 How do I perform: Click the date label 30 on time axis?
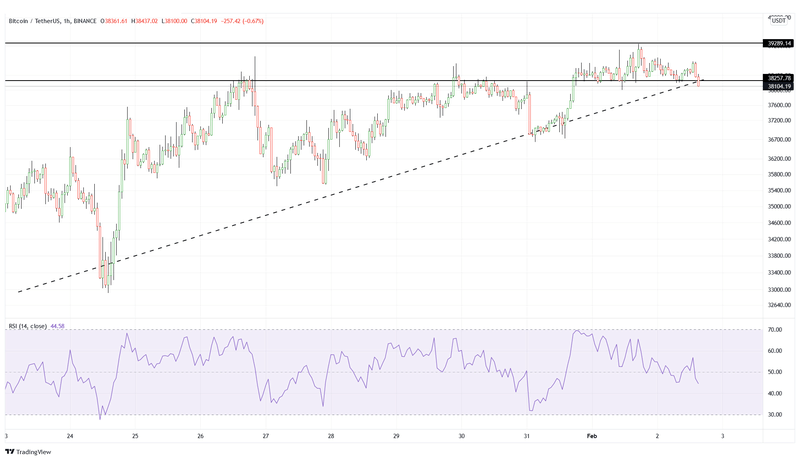462,436
